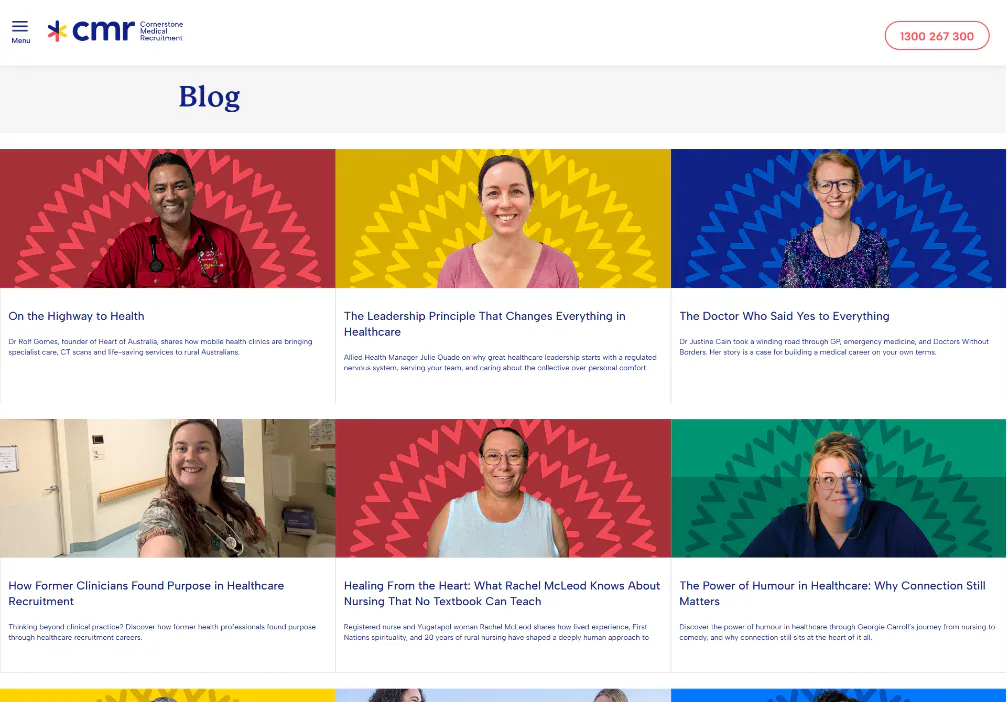Viewport: 1007px width, 702px height.
Task: Click the red doctor-in-red-shirt thumbnail
Action: [168, 218]
